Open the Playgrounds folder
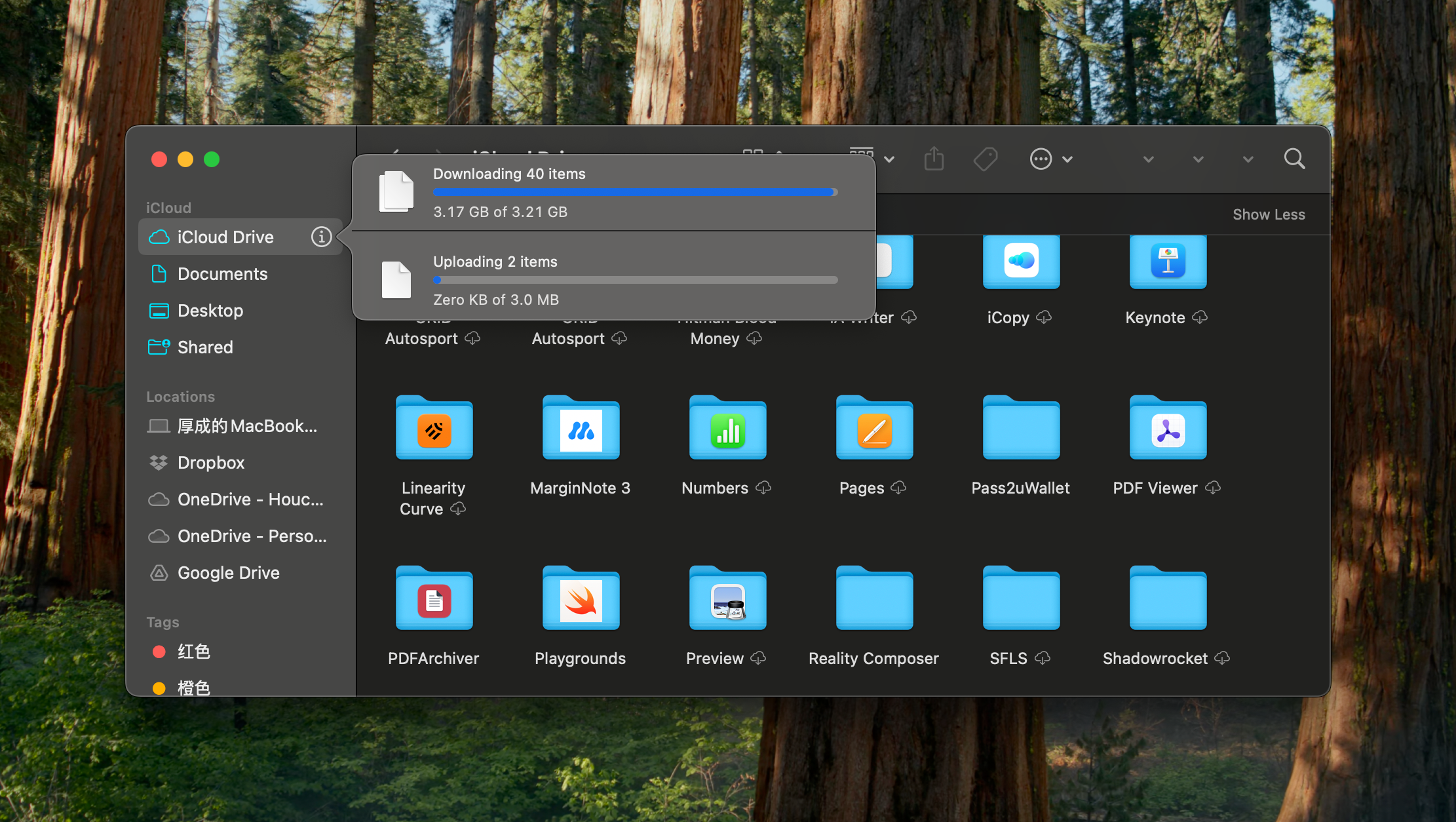The height and width of the screenshot is (822, 1456). 581,600
